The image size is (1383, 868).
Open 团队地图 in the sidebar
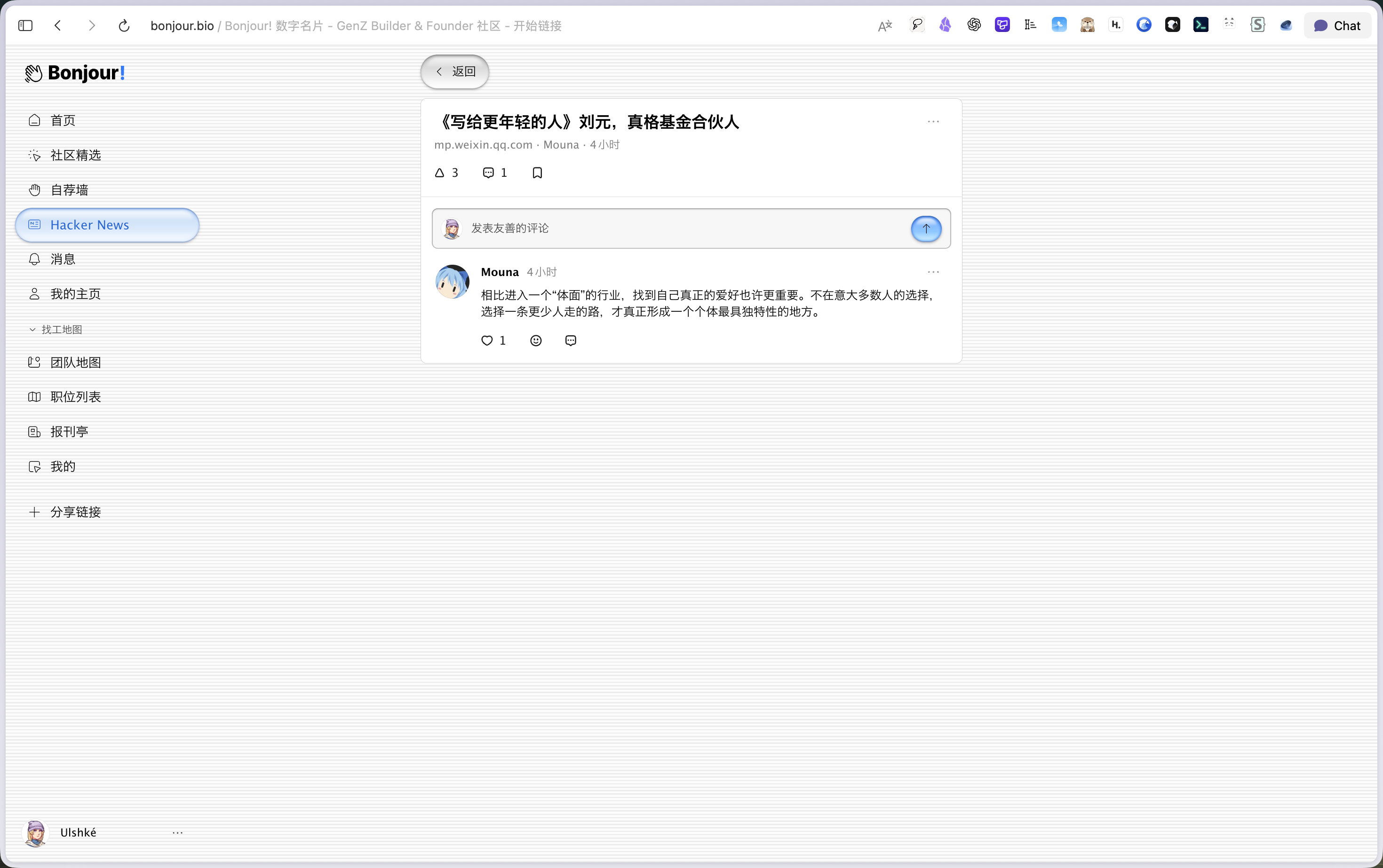tap(107, 362)
